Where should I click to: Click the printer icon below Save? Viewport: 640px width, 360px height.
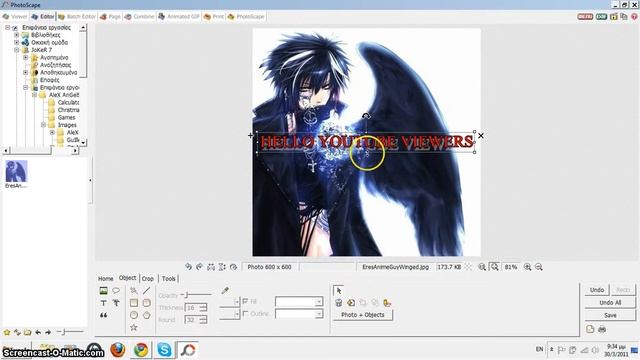(x=602, y=329)
